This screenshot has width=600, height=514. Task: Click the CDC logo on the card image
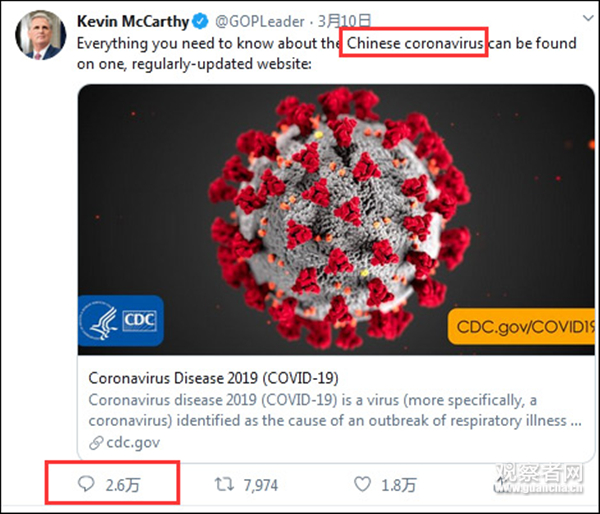tap(120, 321)
